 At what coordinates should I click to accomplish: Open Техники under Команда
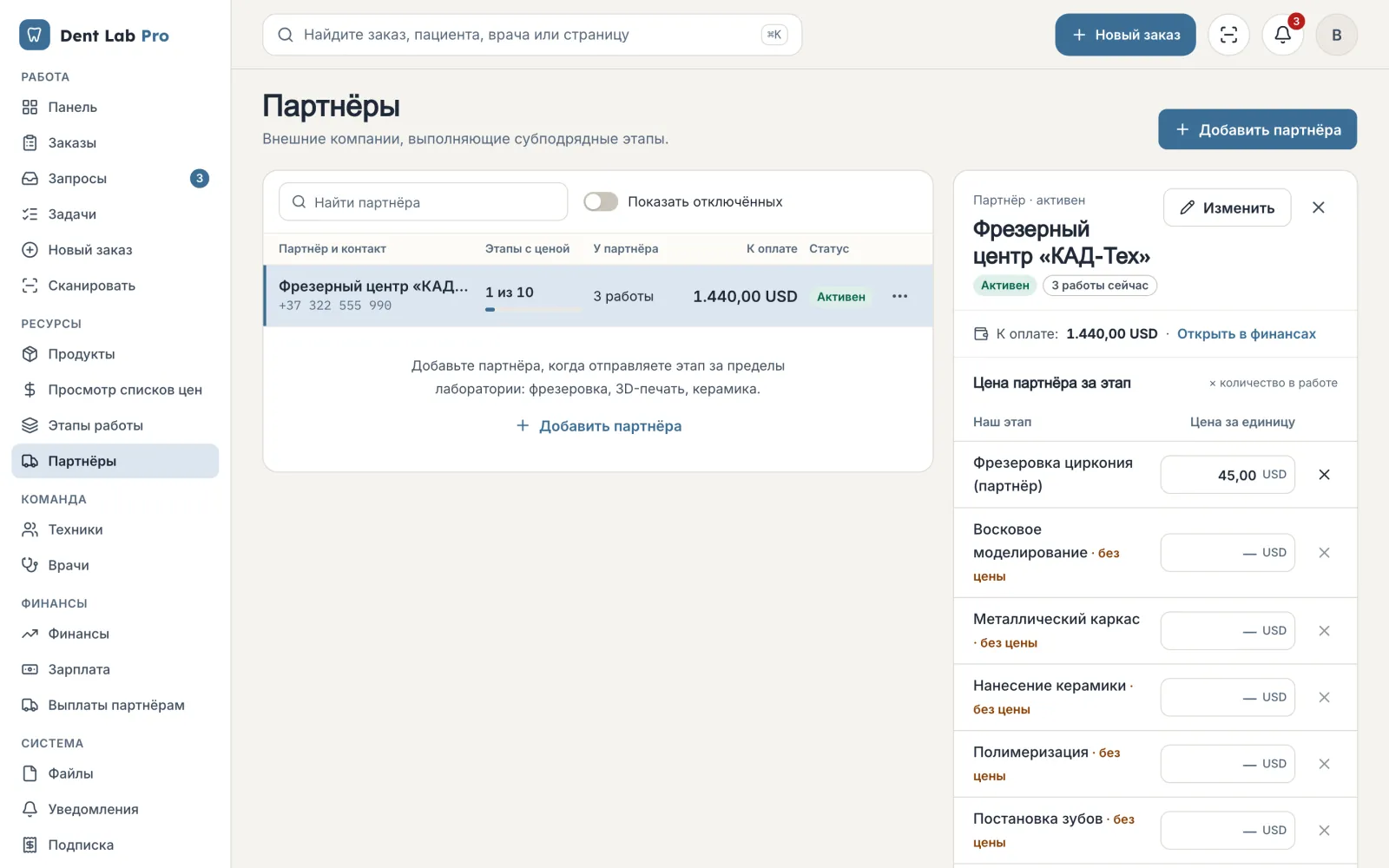[115, 529]
